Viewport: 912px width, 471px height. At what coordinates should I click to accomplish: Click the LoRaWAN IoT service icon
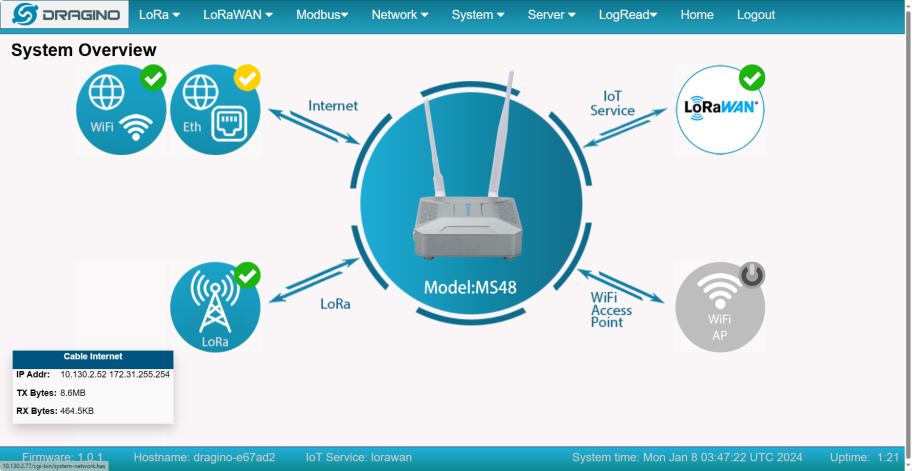(x=720, y=110)
